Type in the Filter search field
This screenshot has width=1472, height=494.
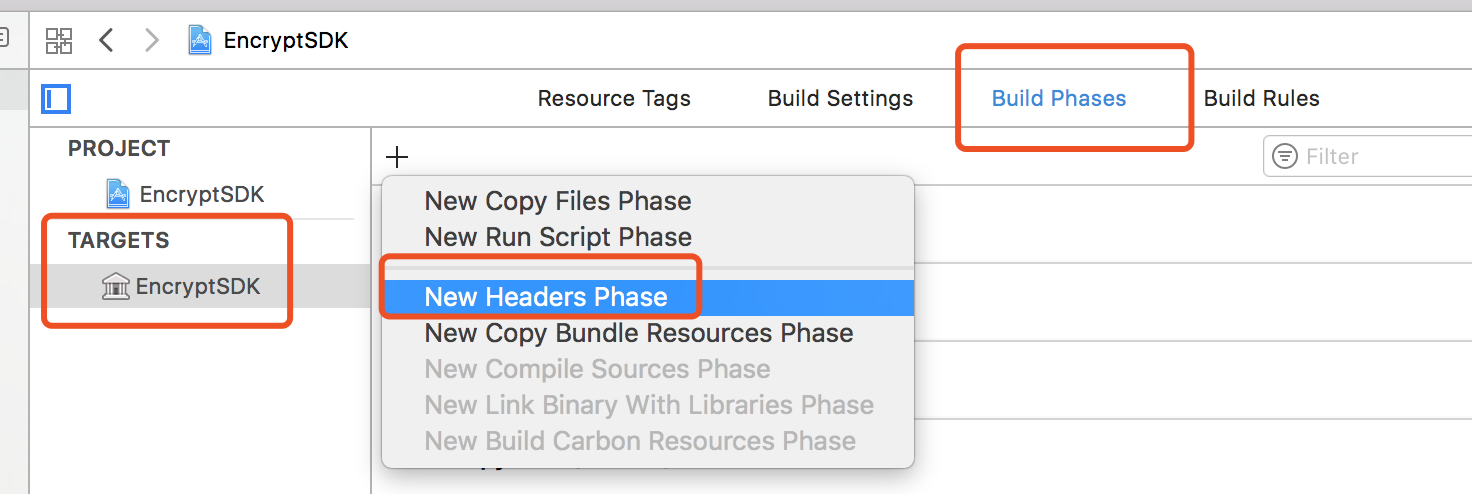tap(1380, 157)
